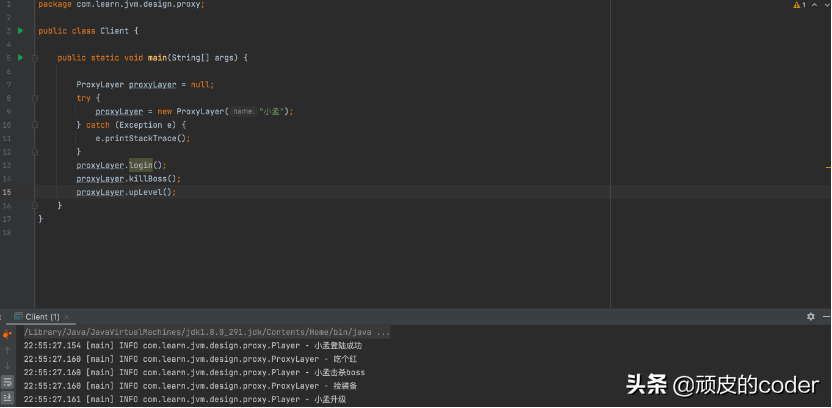Click the down-arrow stack trace icon in Run panel
The width and height of the screenshot is (832, 408).
pos(7,366)
